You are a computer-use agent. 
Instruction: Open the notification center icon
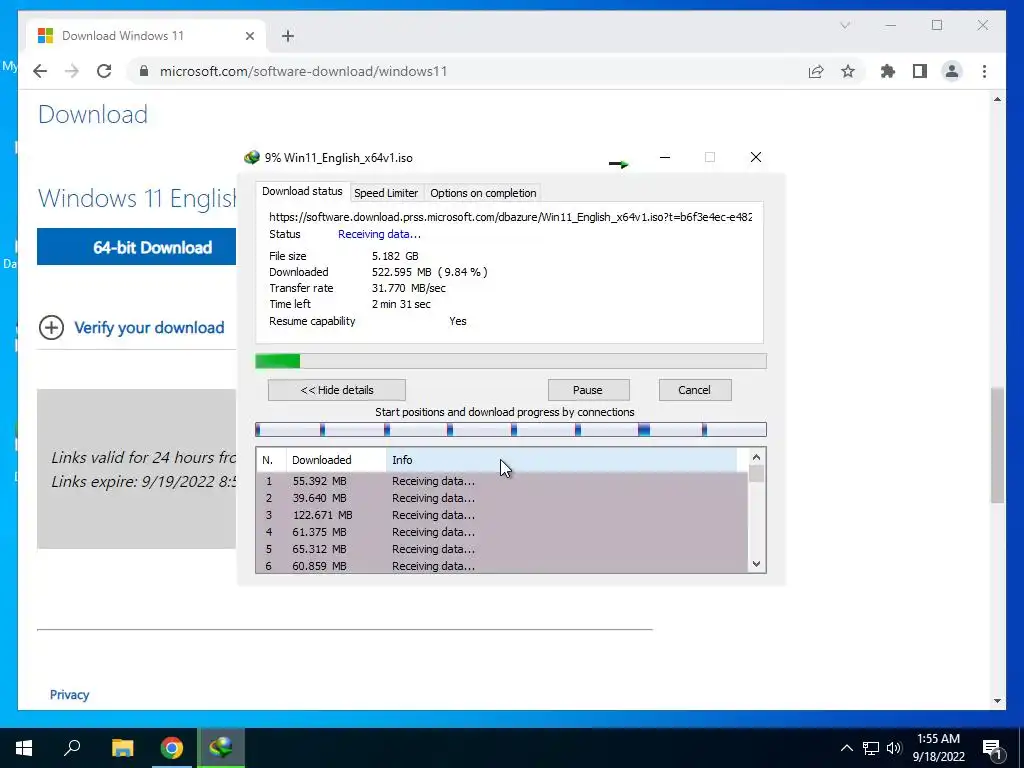pos(992,749)
